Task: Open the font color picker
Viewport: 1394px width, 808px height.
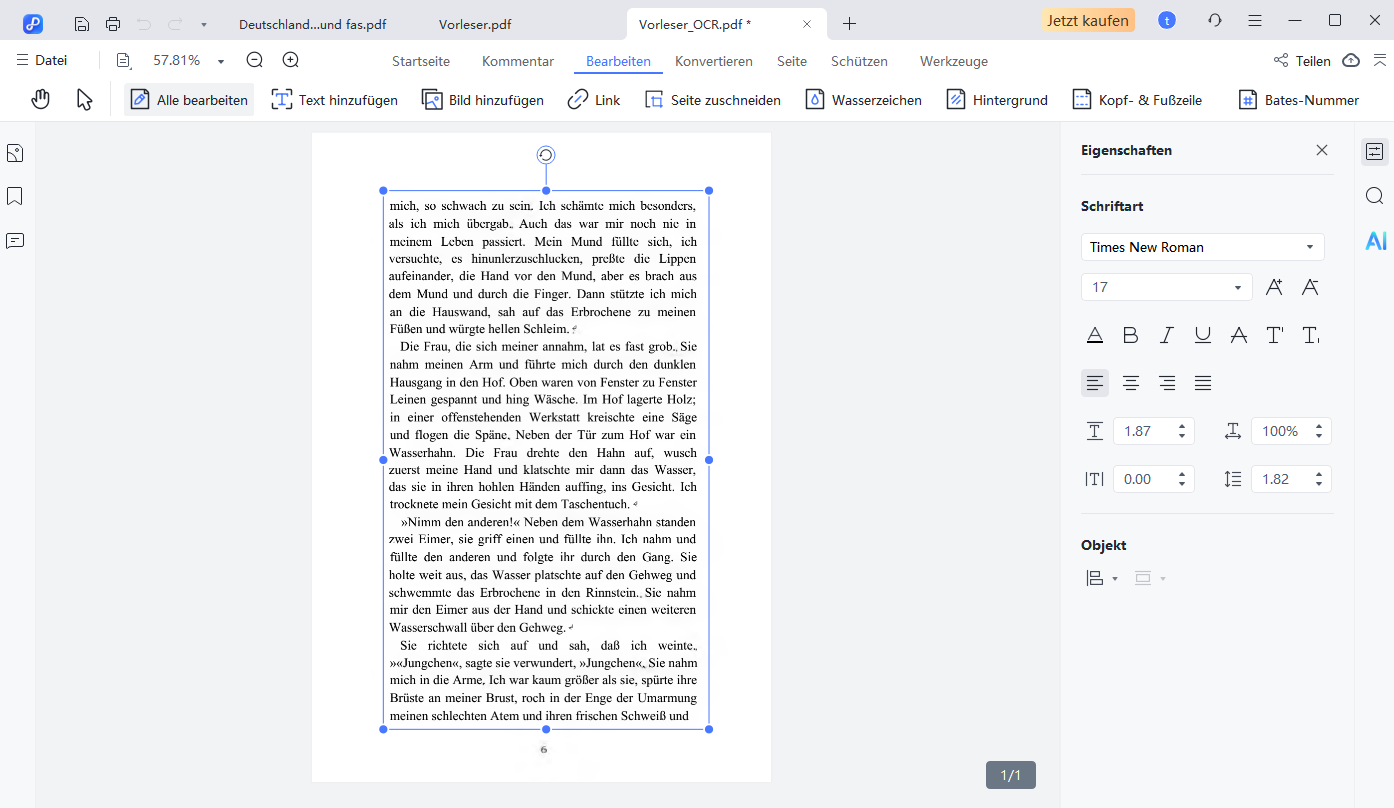Action: [1095, 336]
